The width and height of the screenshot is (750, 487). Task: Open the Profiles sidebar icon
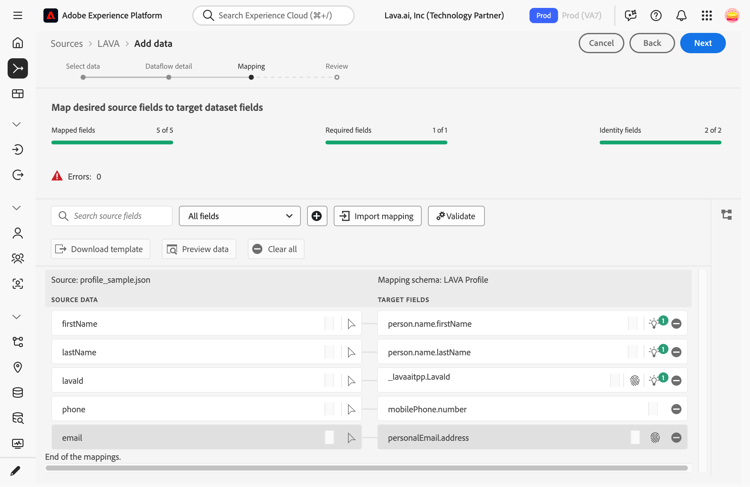18,233
